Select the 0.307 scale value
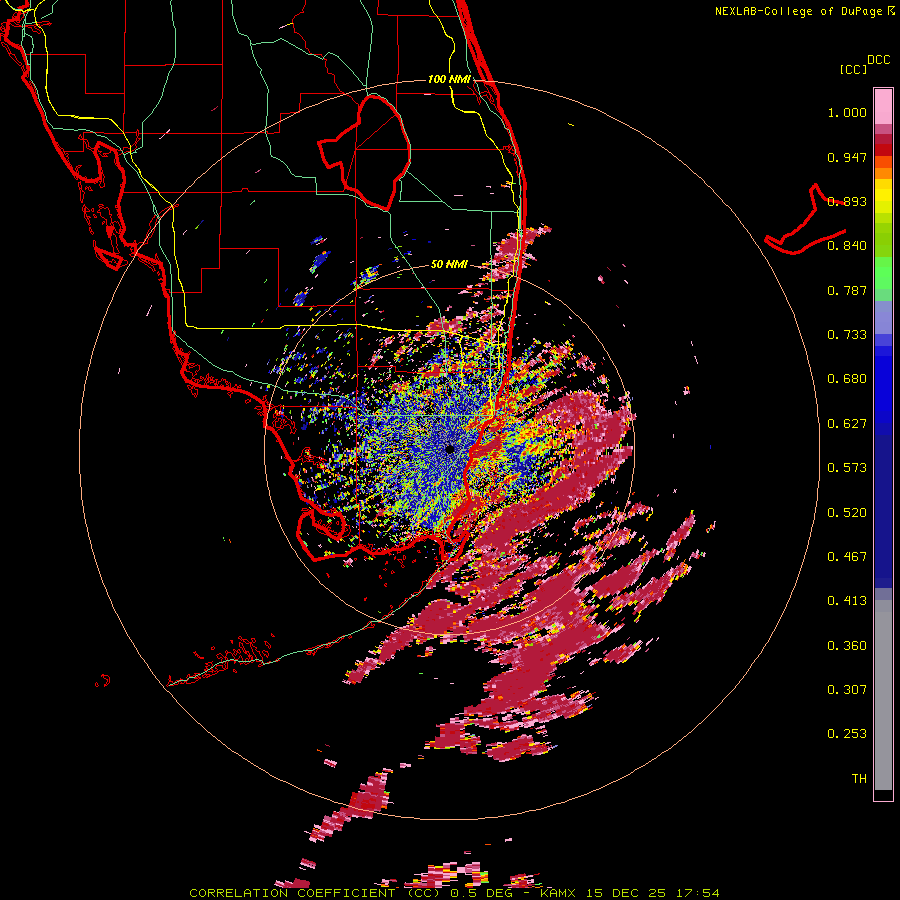Screen dimensions: 900x900 (x=847, y=689)
